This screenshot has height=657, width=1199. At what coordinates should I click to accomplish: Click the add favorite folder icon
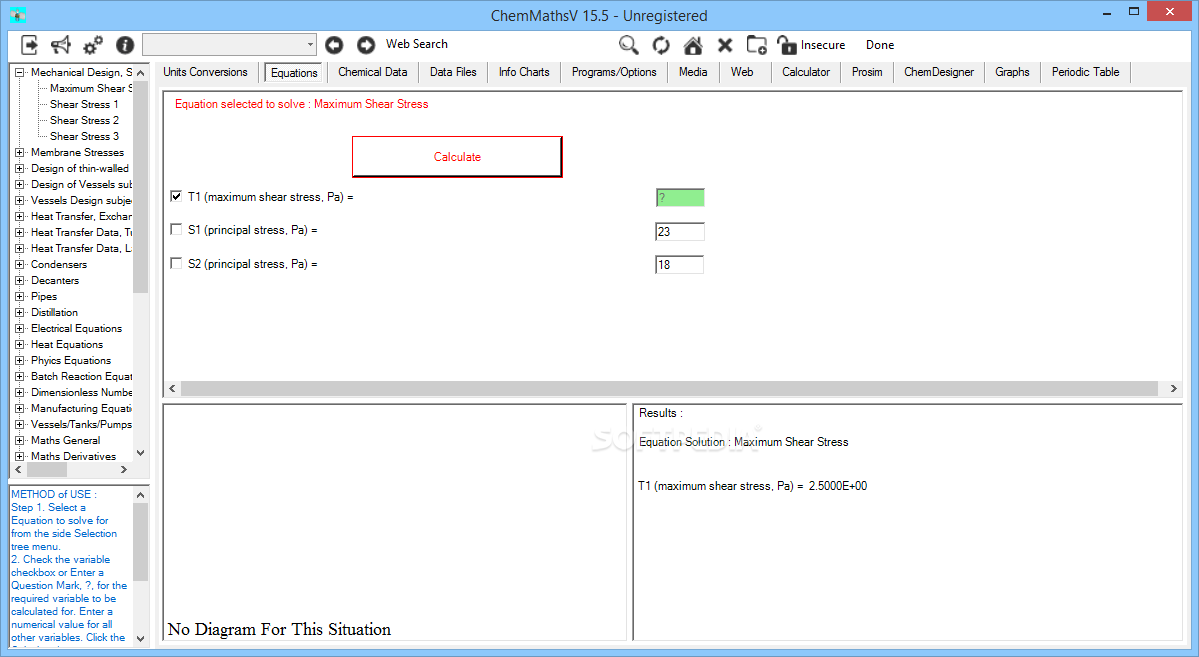pyautogui.click(x=756, y=45)
